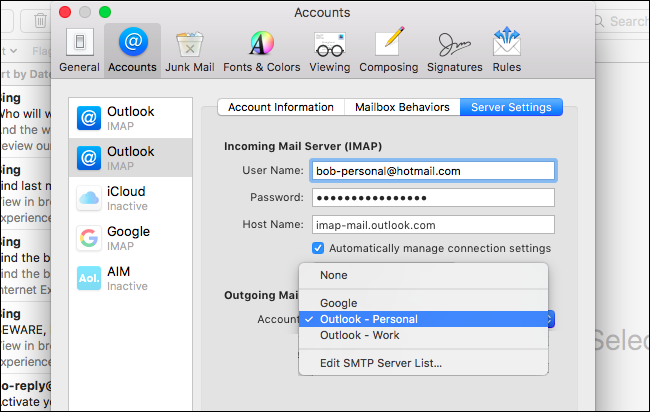Choose None in outgoing account menu
Image resolution: width=650 pixels, height=412 pixels.
[423, 275]
